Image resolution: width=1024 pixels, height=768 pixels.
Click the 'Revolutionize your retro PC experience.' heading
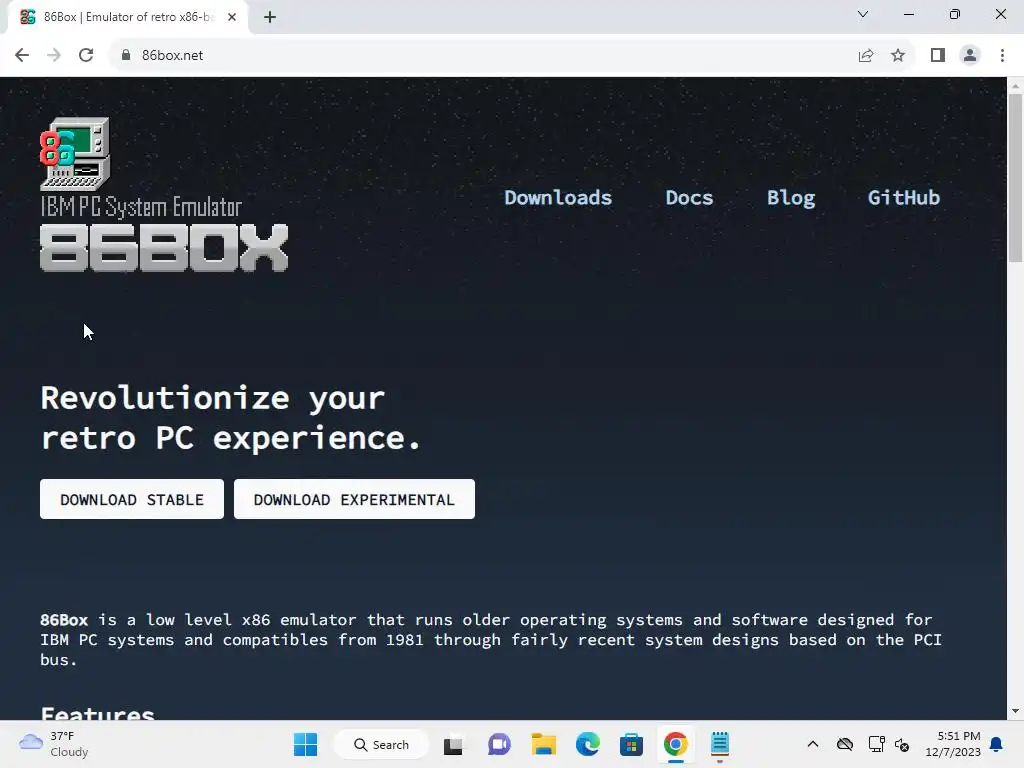point(230,418)
